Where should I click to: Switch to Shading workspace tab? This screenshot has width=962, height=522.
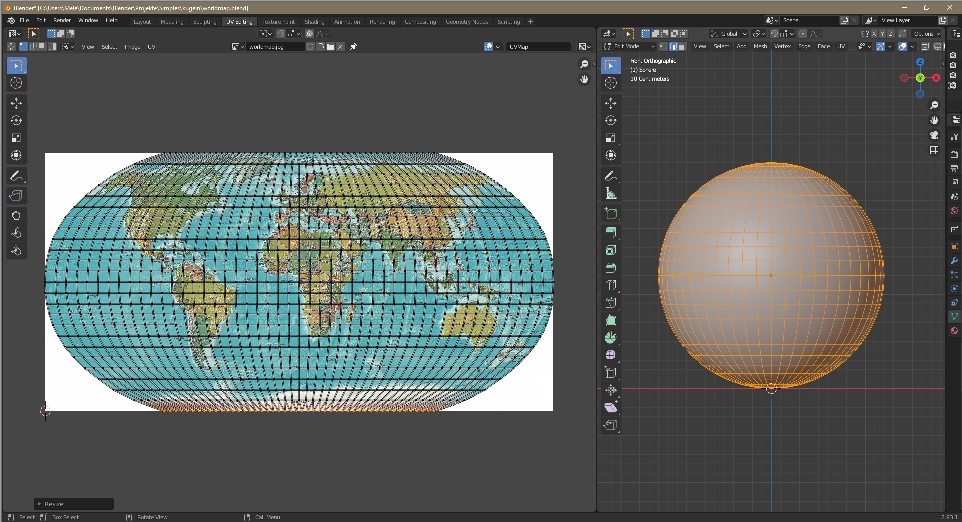coord(314,21)
